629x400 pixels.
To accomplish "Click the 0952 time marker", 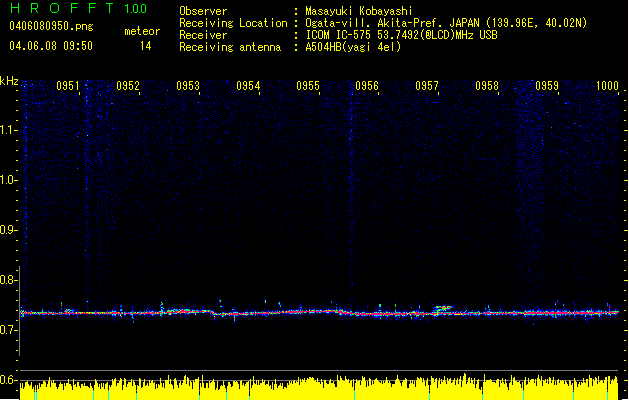I will coord(128,86).
